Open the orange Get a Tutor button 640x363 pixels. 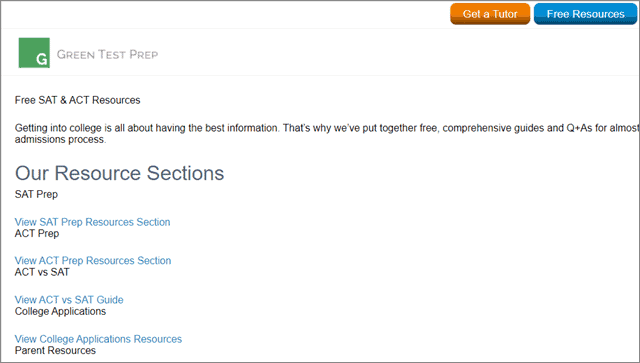(490, 14)
